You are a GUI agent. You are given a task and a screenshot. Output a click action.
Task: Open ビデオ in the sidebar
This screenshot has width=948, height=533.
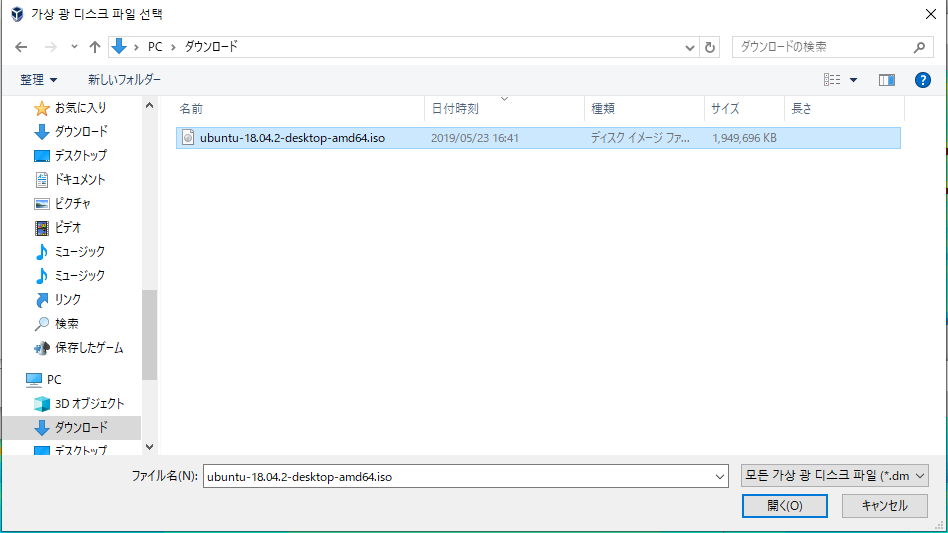58,228
